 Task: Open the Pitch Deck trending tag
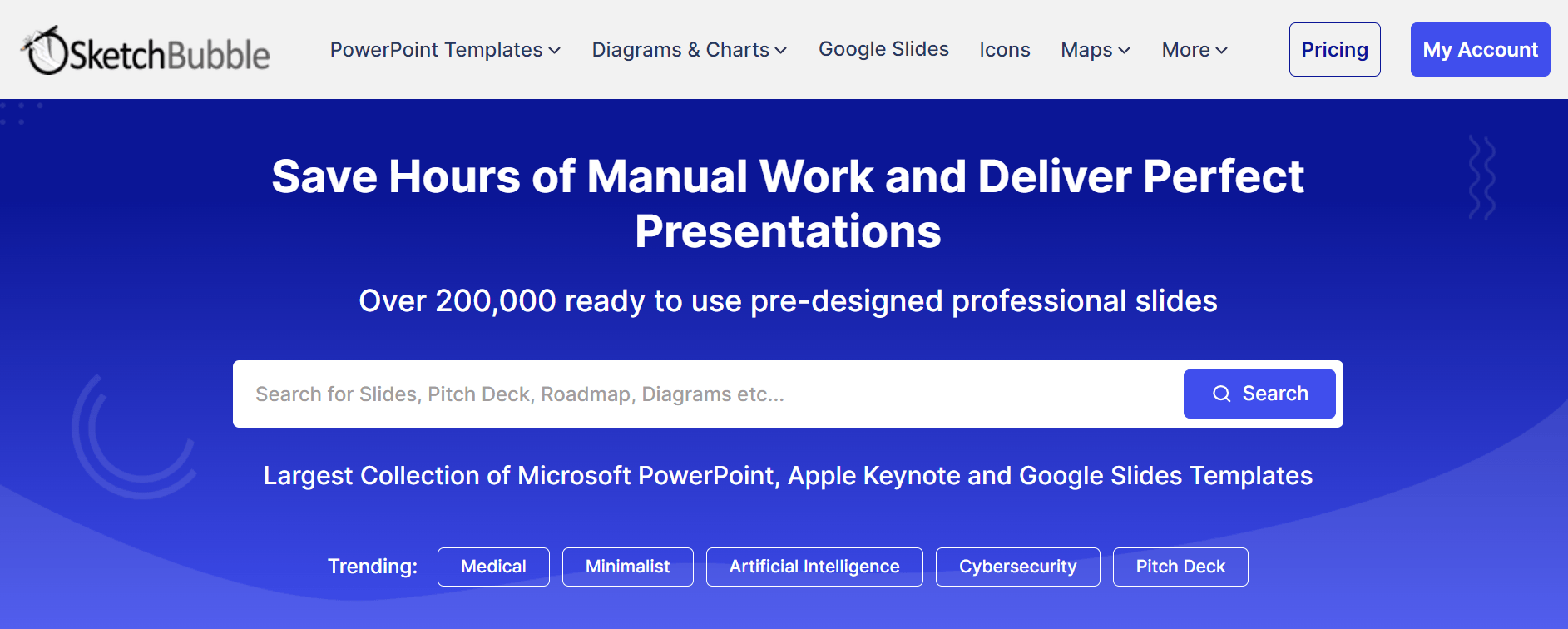pyautogui.click(x=1180, y=567)
